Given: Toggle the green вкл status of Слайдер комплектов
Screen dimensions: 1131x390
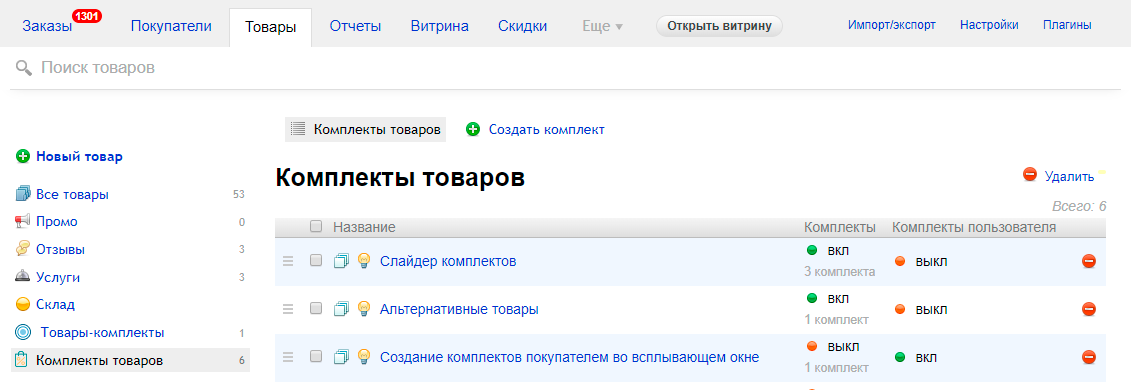Looking at the screenshot, I should 828,251.
